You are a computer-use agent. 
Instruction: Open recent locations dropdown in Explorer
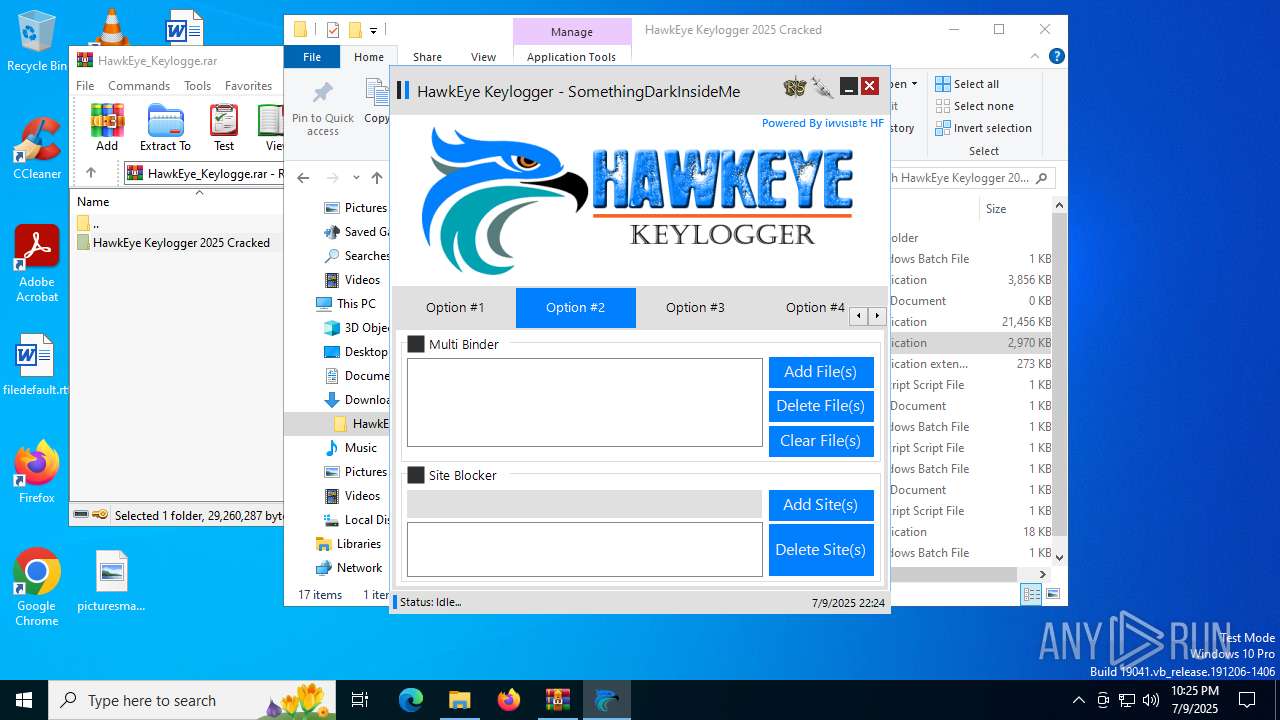pos(356,178)
